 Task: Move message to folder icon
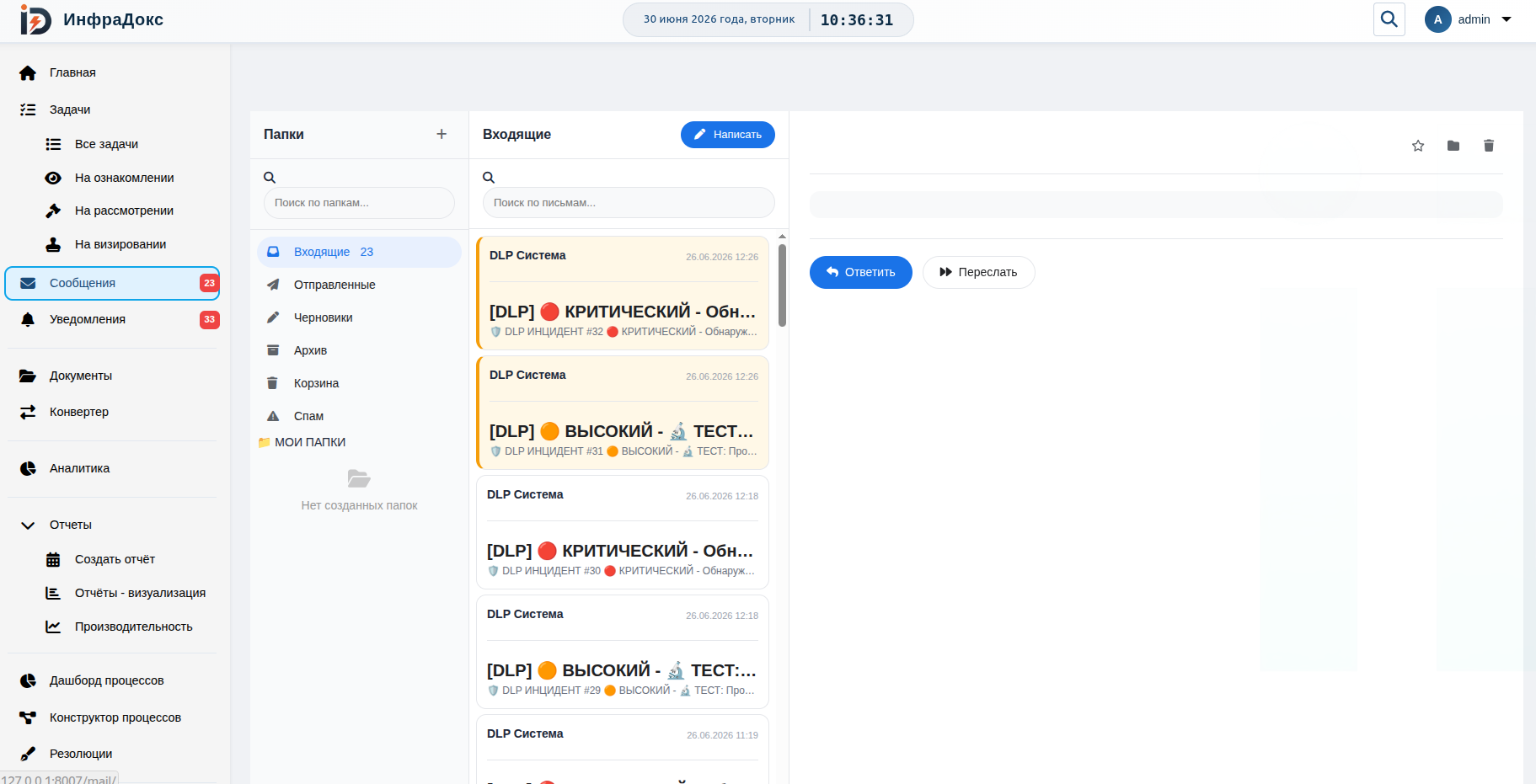[x=1453, y=146]
